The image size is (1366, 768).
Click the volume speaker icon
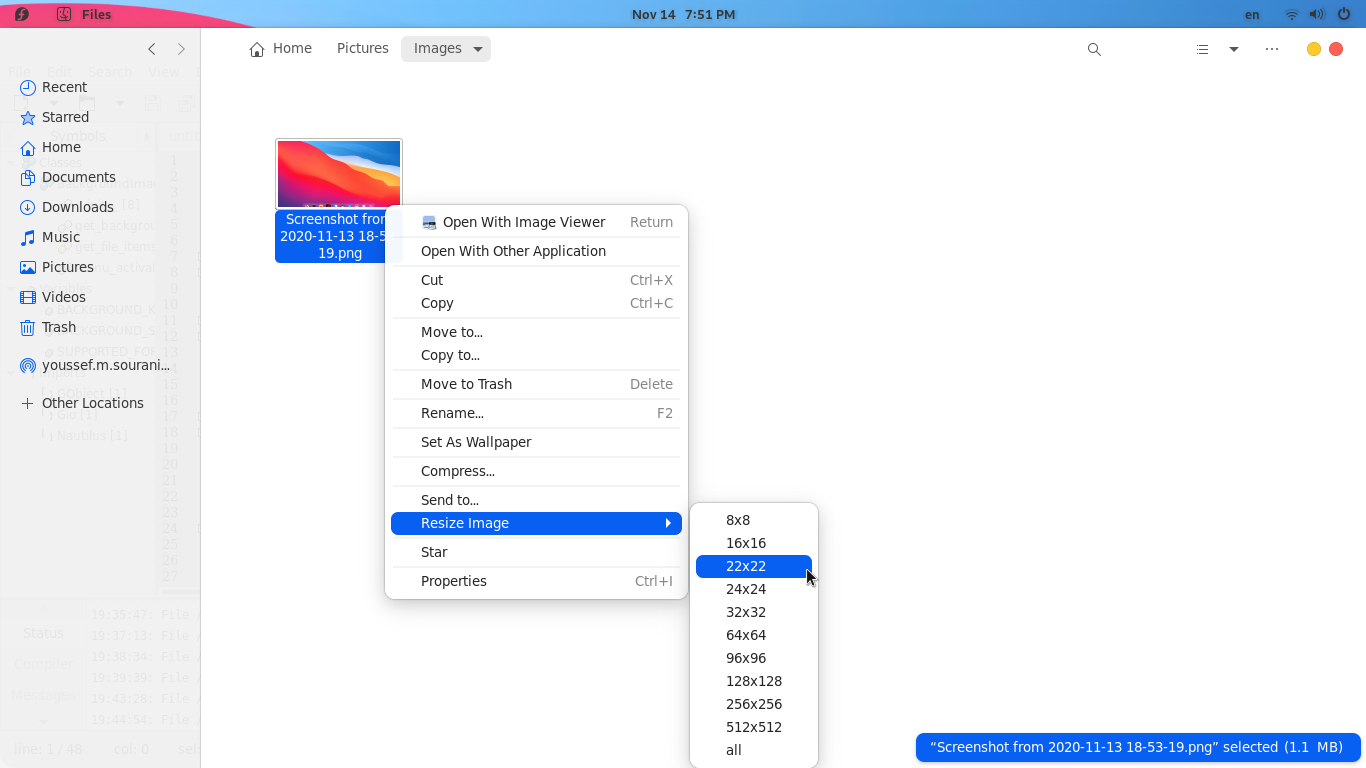click(1317, 14)
